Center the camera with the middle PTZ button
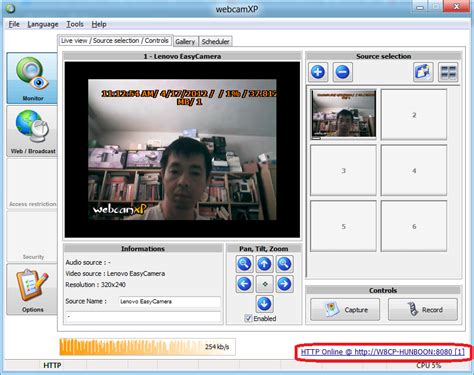Screen dimensions: 474x375 (x=264, y=284)
